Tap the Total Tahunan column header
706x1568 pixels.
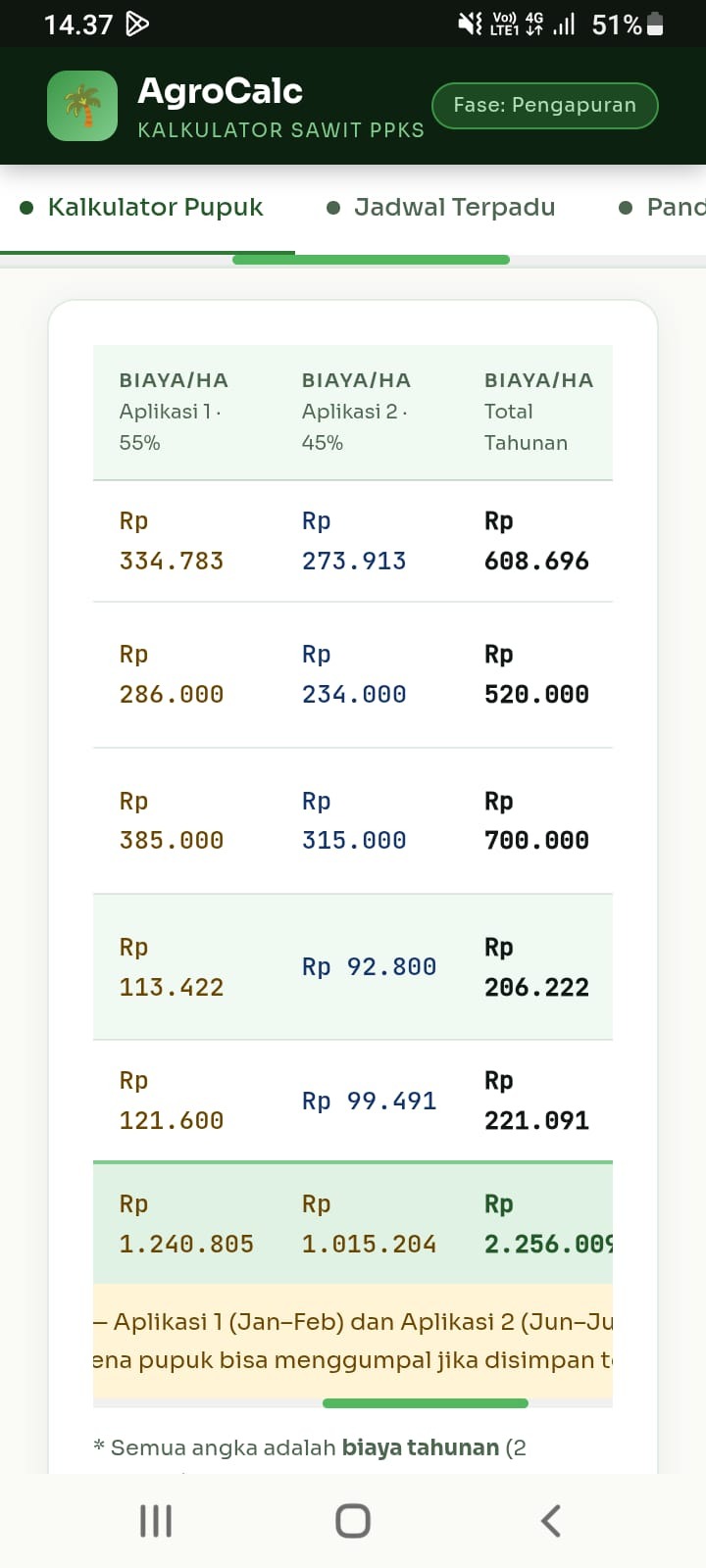[x=536, y=412]
